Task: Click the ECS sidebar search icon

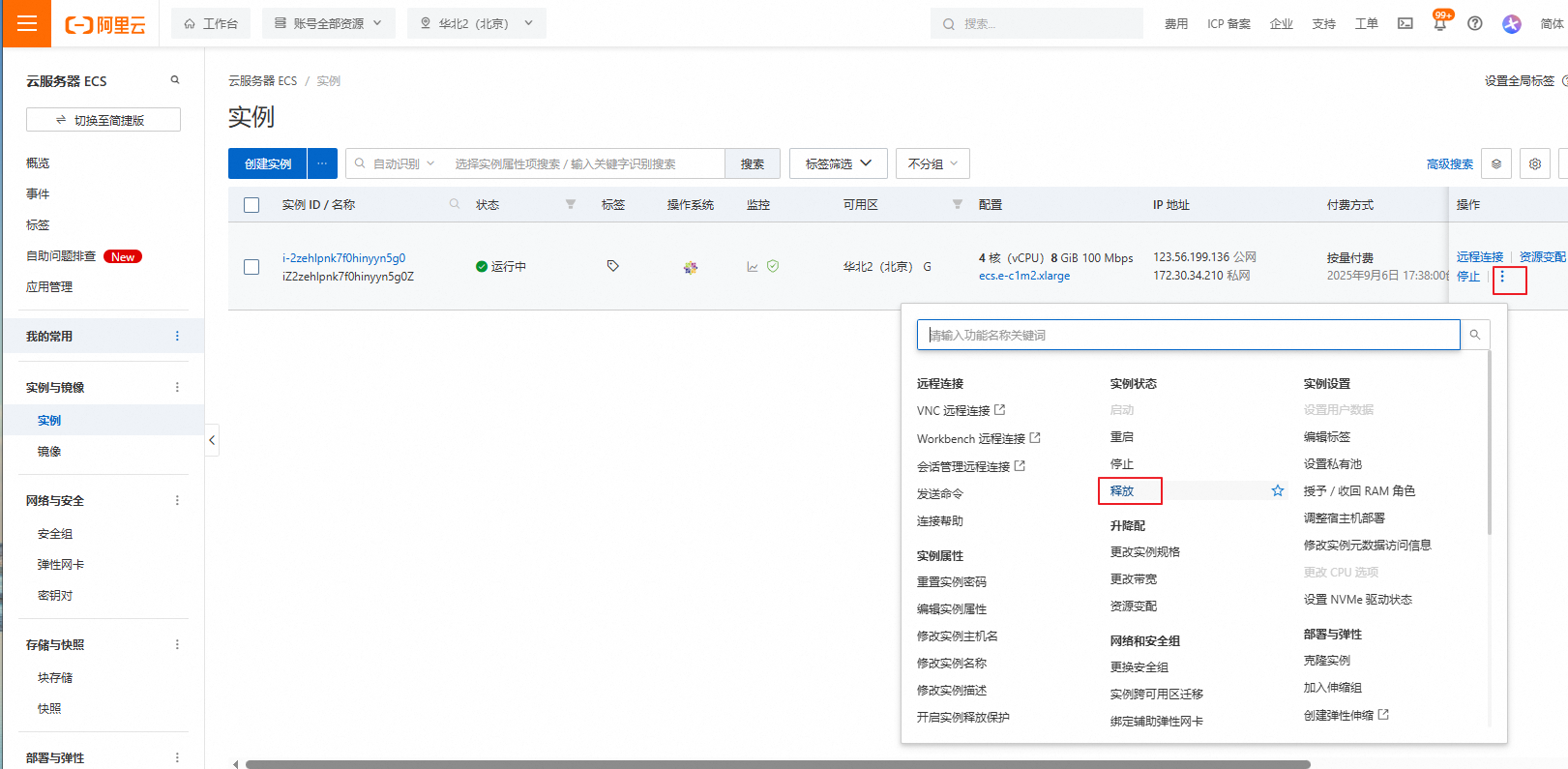Action: (175, 80)
